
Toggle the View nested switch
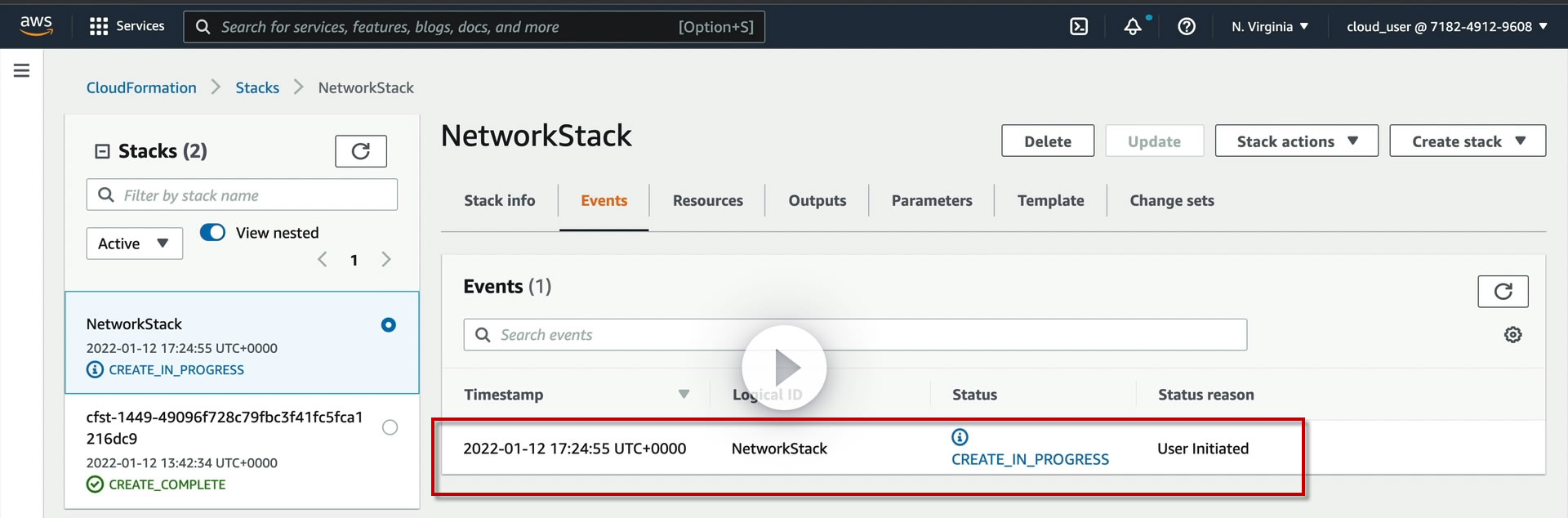pyautogui.click(x=213, y=233)
